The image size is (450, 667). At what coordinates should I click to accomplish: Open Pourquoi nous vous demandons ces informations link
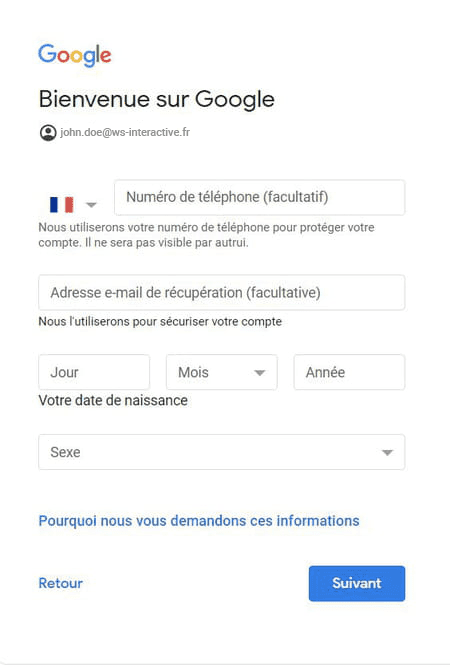pos(199,521)
